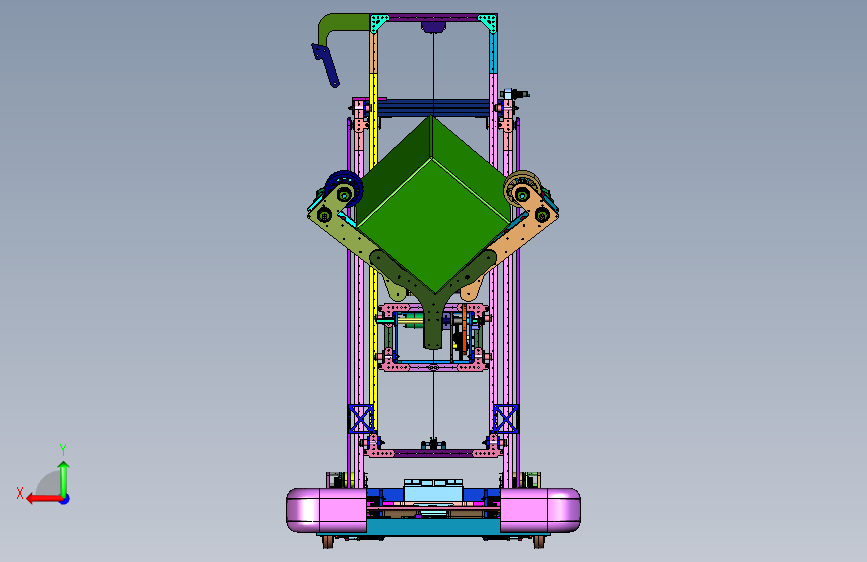The width and height of the screenshot is (867, 562).
Task: Select the dark blue left roller wheel
Action: point(343,189)
